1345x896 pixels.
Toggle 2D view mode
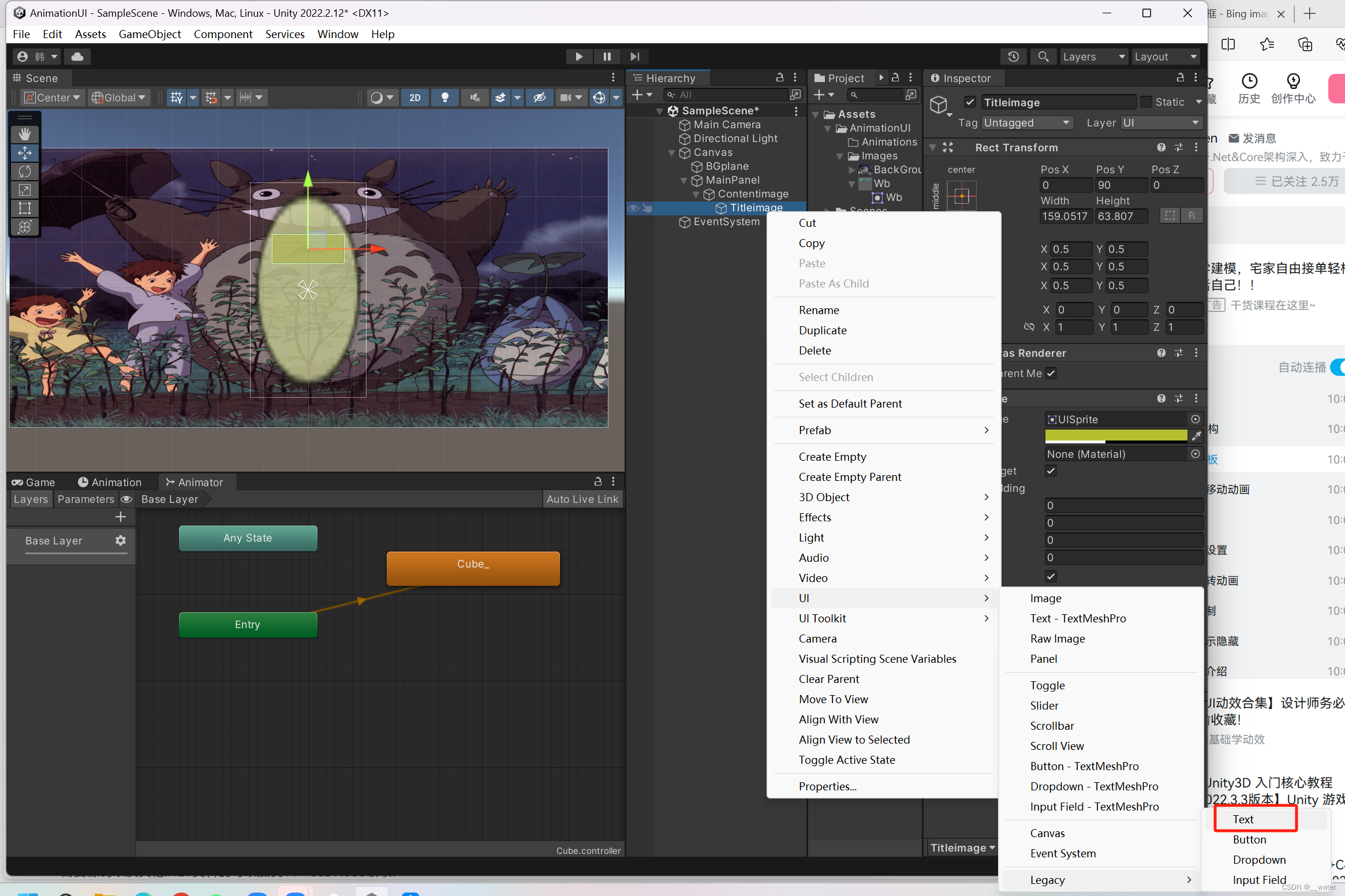point(415,98)
